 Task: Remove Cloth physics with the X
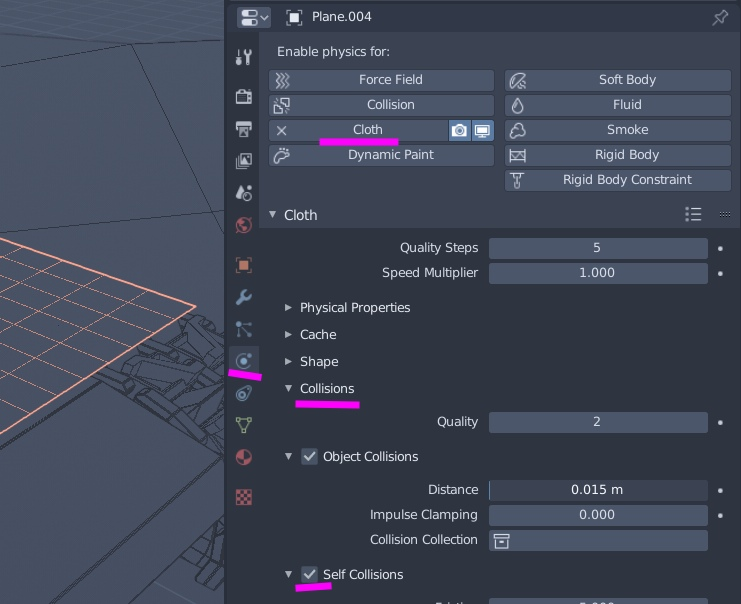(282, 130)
